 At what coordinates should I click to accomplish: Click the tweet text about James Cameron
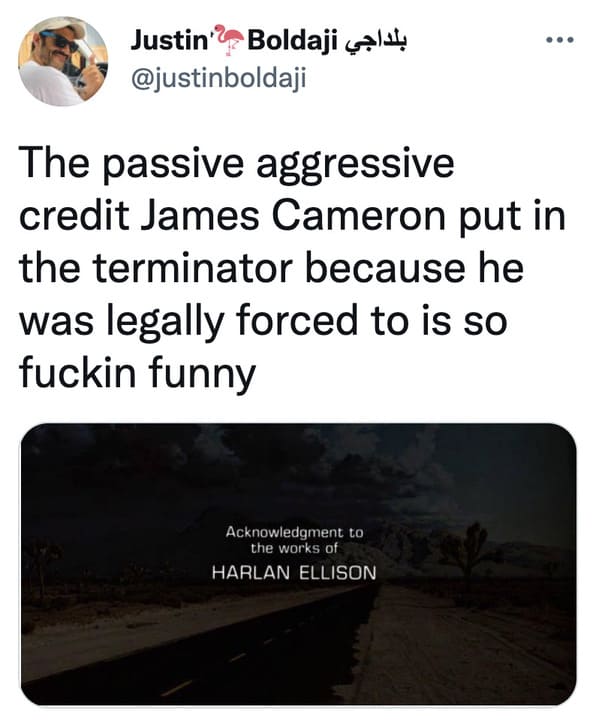(292, 268)
